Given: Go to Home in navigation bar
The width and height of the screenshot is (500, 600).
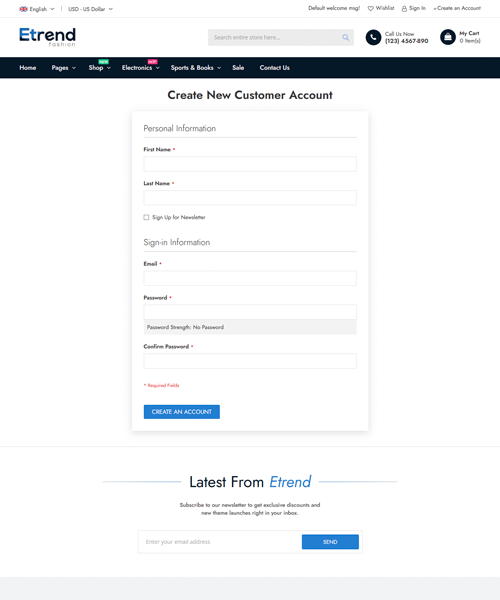Looking at the screenshot, I should 28,68.
